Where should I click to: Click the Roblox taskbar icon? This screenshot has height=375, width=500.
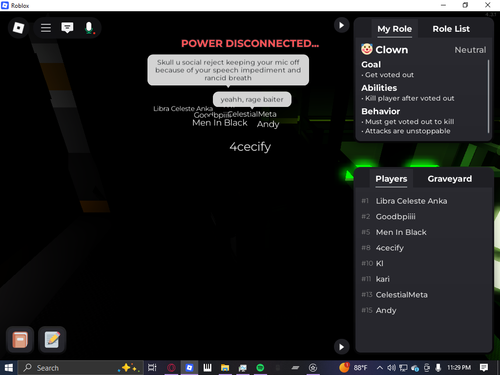click(x=189, y=368)
